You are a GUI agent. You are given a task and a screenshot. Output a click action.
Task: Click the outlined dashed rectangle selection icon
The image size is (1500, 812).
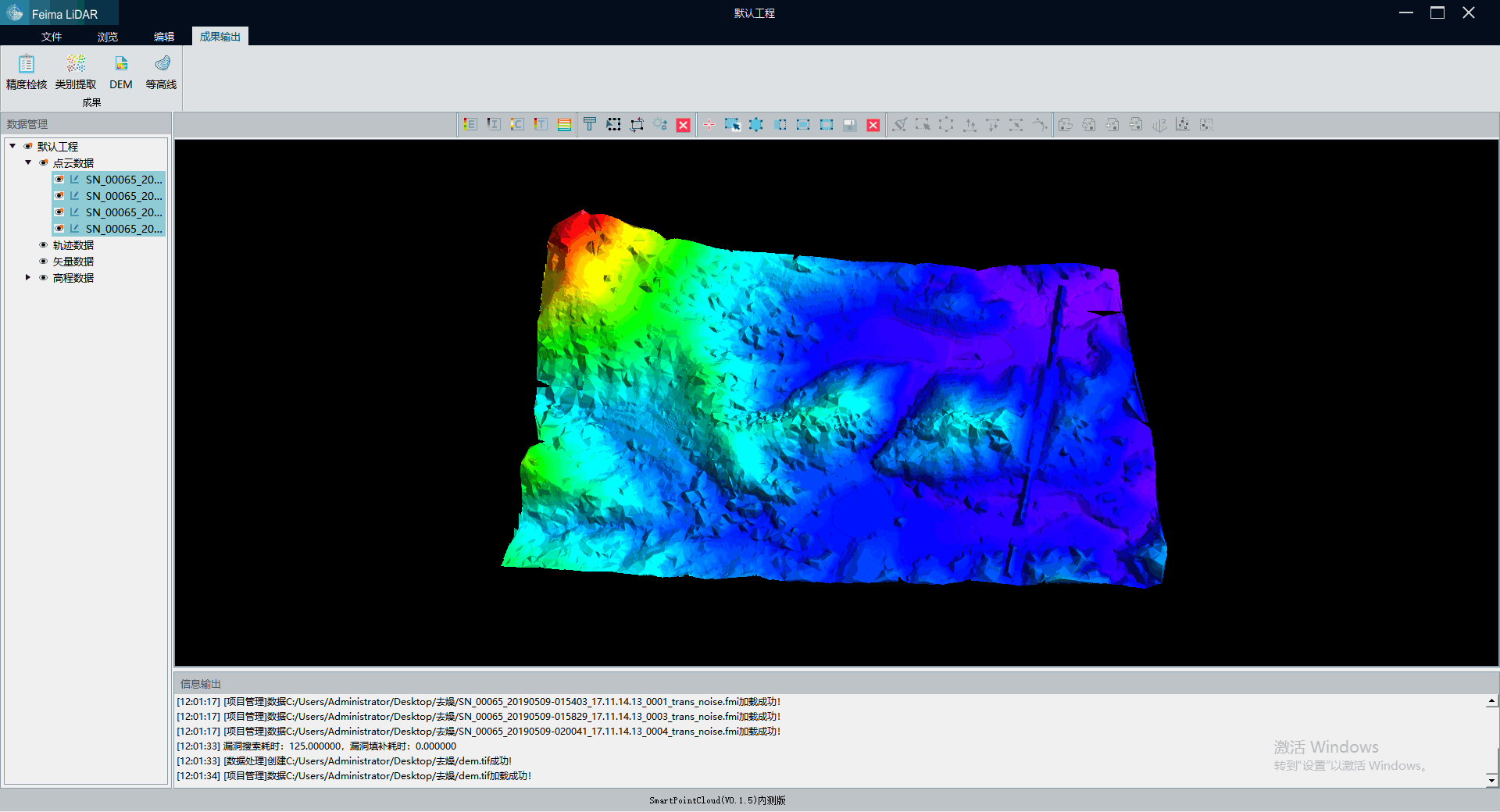pyautogui.click(x=827, y=124)
